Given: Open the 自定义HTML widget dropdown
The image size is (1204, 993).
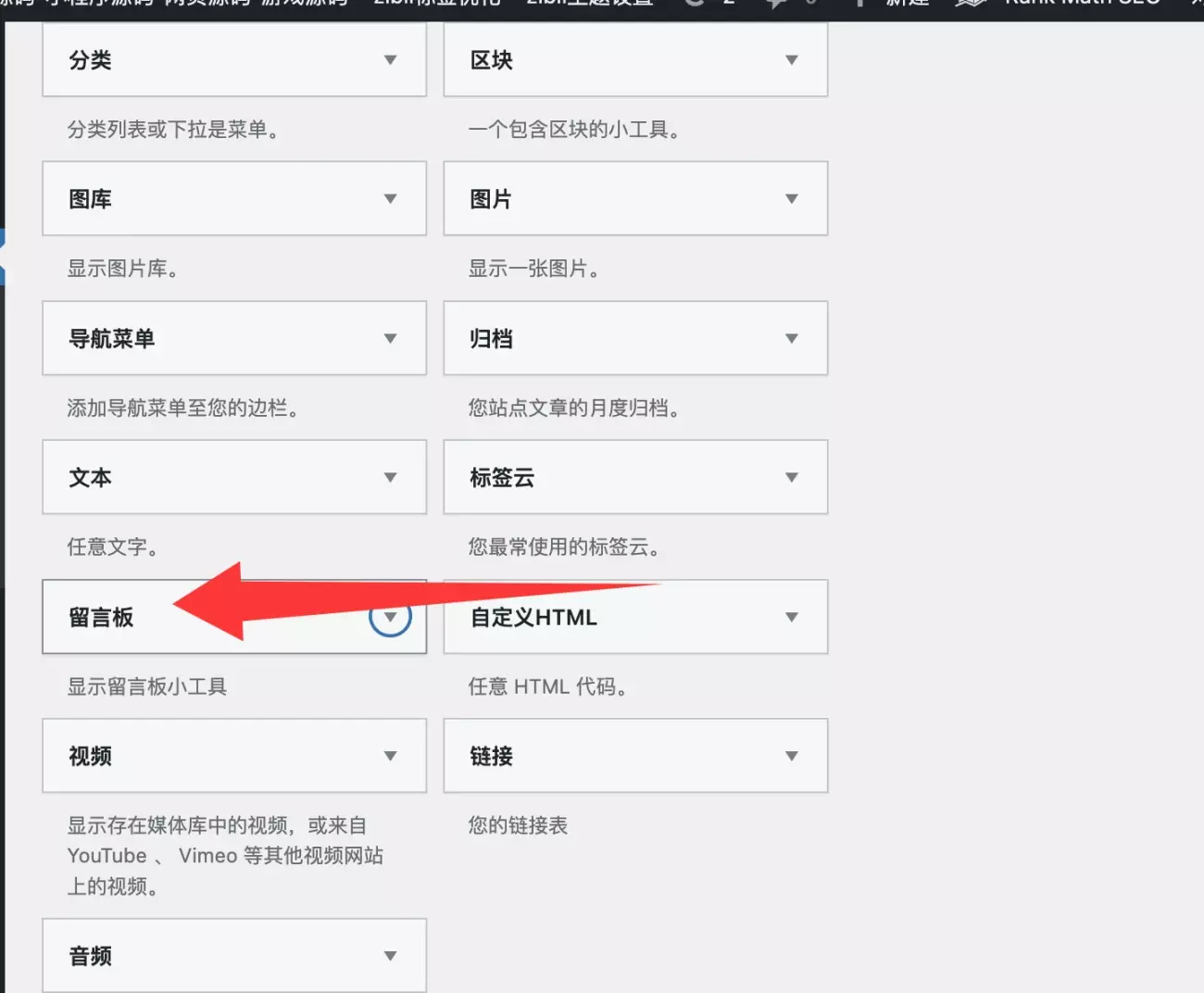Looking at the screenshot, I should click(792, 617).
